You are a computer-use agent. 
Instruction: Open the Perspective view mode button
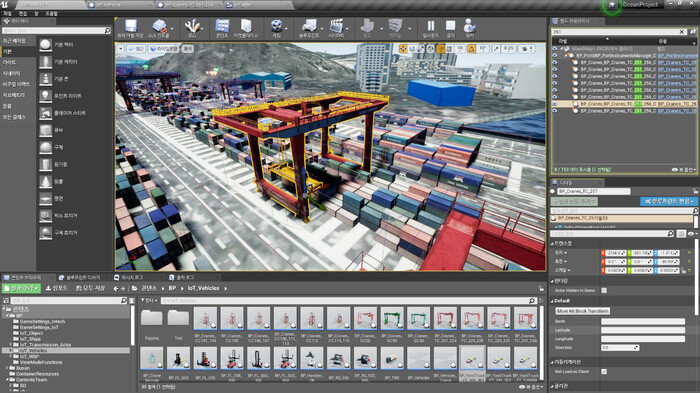pos(136,49)
